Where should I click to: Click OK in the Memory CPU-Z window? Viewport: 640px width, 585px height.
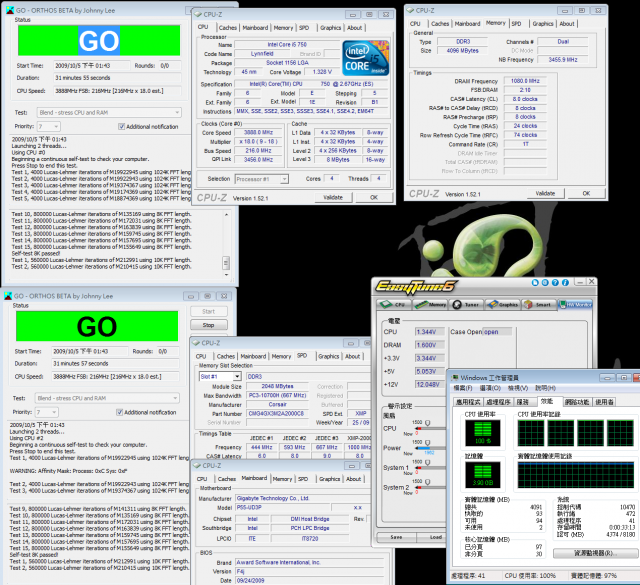(x=586, y=194)
